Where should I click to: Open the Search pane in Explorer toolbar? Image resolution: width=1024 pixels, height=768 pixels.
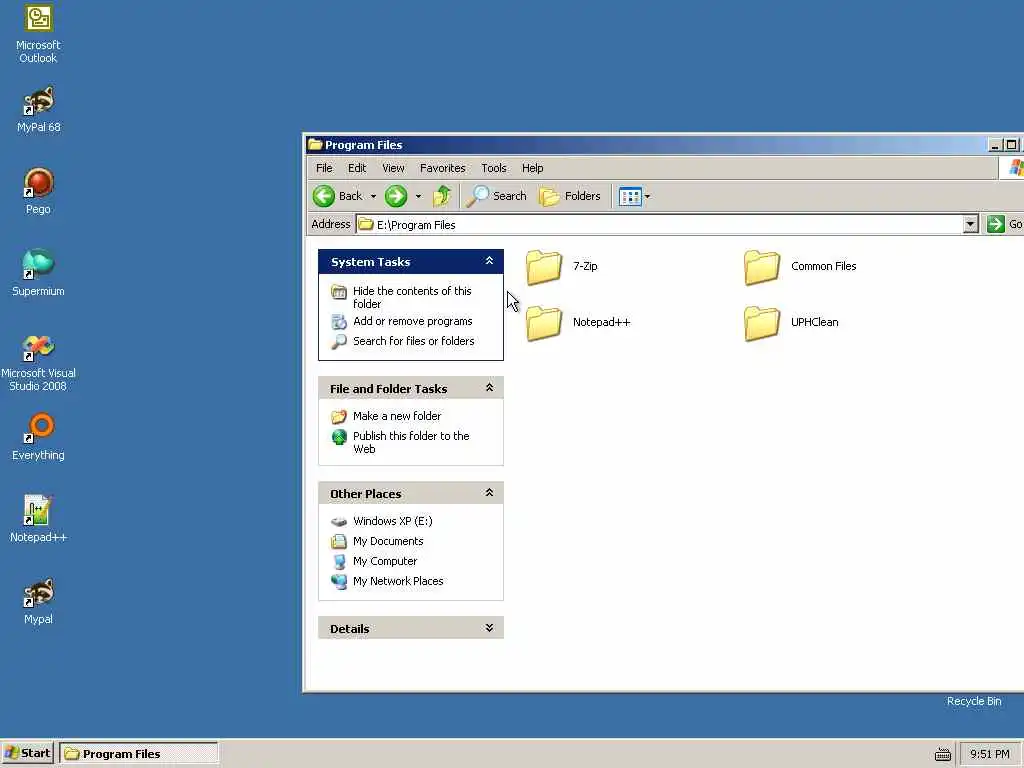pos(496,196)
